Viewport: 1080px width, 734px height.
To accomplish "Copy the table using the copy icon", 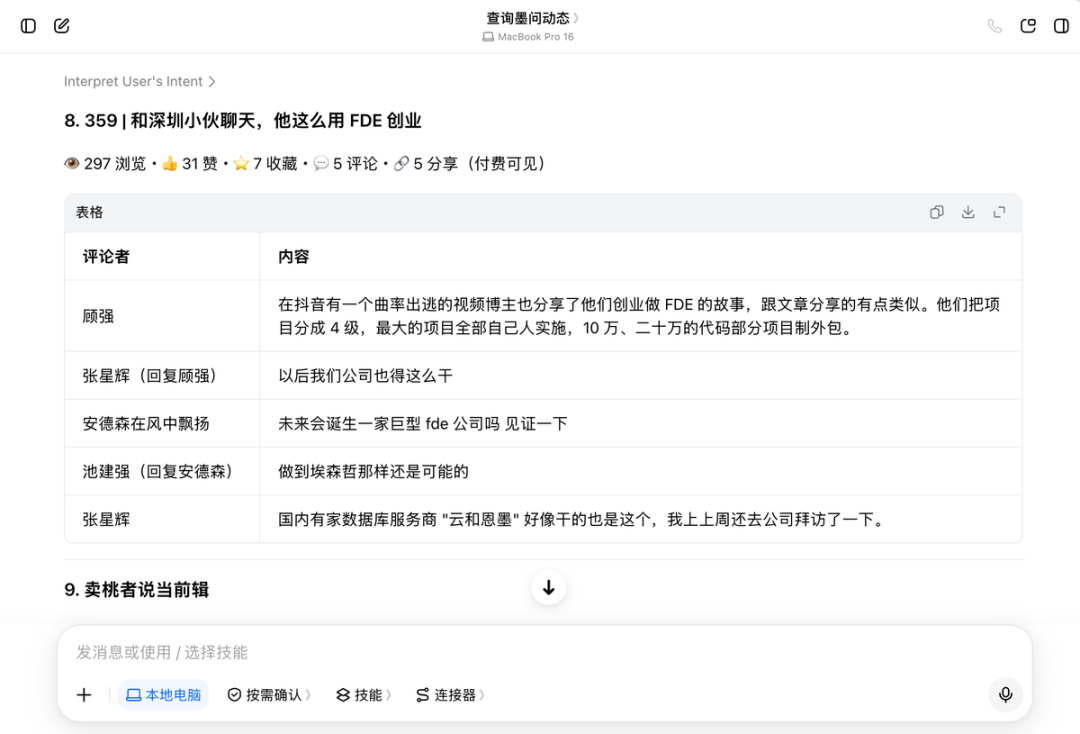I will pyautogui.click(x=937, y=212).
